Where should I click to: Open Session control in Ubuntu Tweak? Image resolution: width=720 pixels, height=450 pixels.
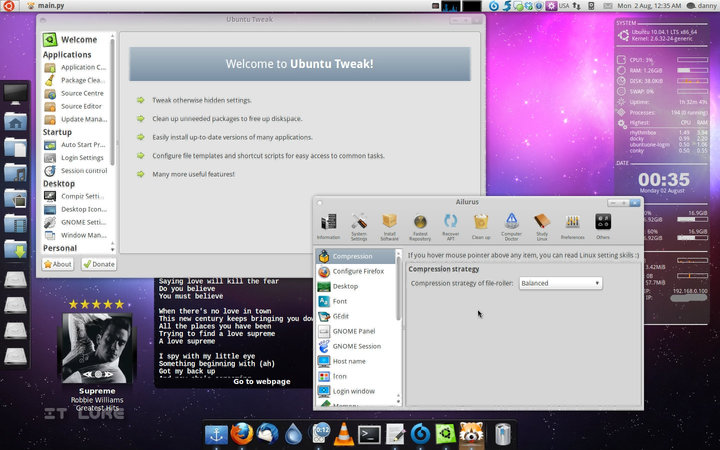[76, 170]
